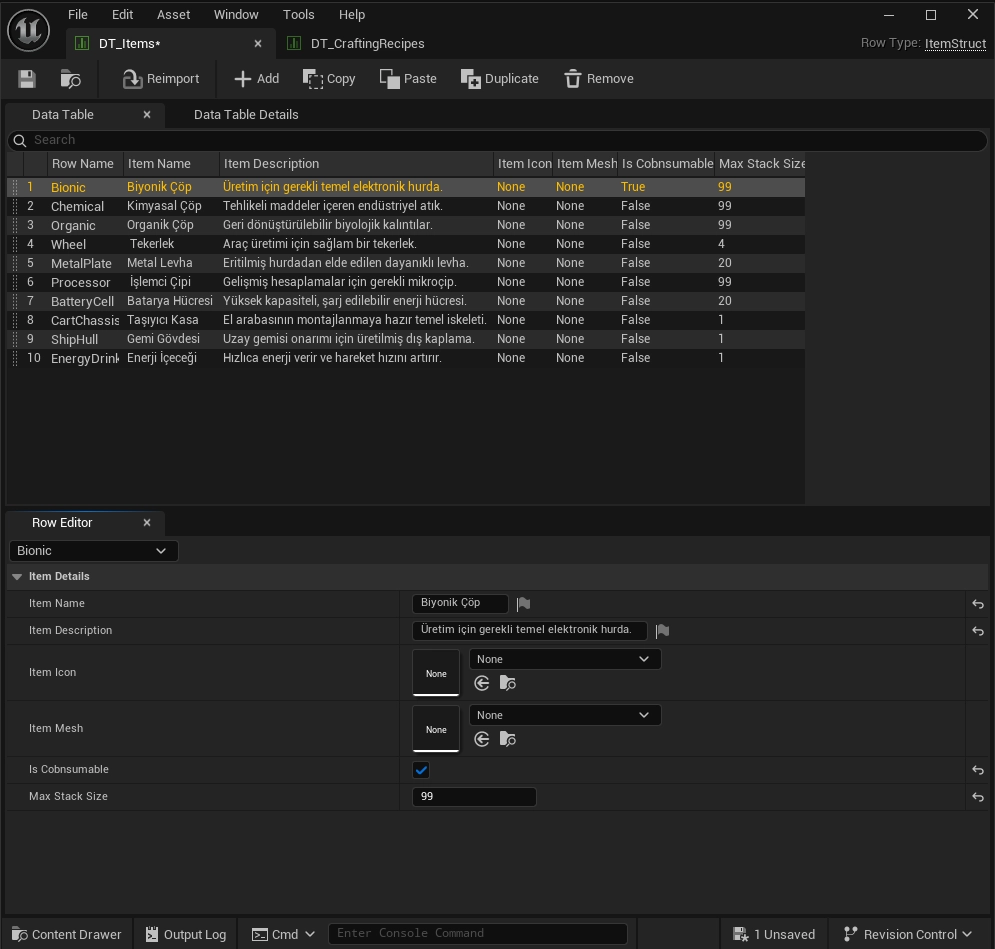Open the Asset menu
This screenshot has width=995, height=949.
[173, 15]
